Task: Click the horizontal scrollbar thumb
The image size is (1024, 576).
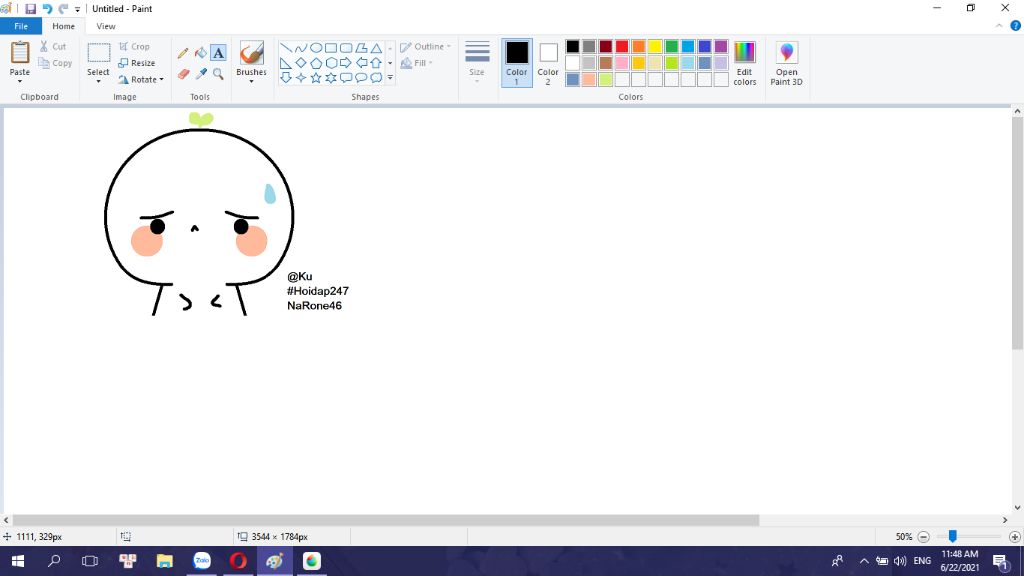Action: (x=386, y=520)
